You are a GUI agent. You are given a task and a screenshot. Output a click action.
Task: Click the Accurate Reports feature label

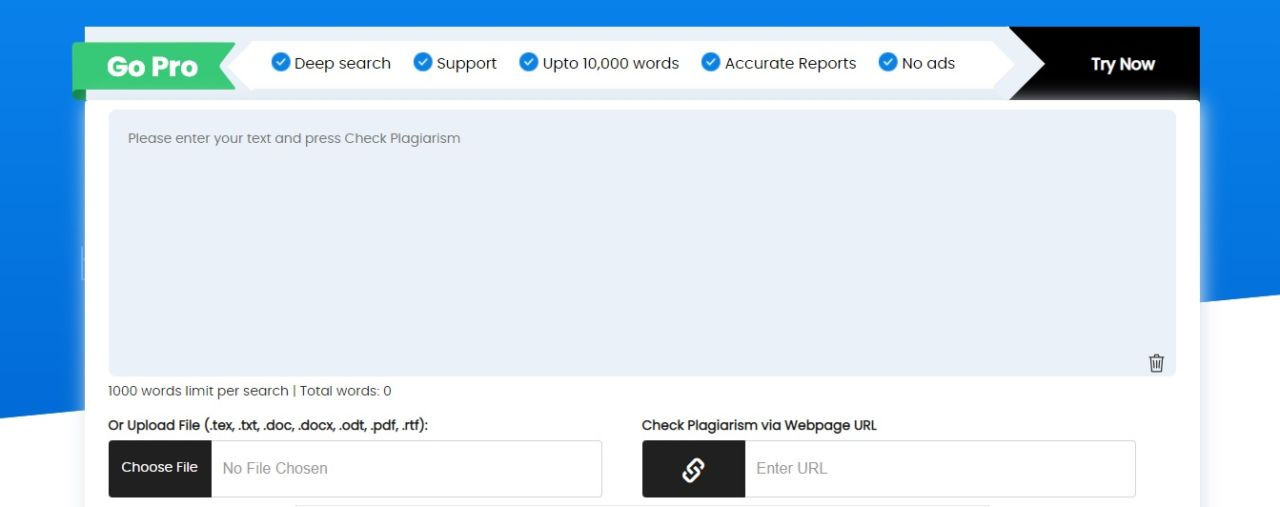[791, 63]
